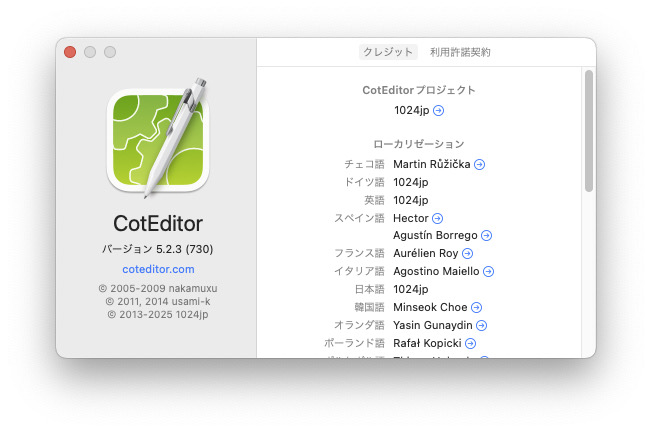The image size is (652, 432).
Task: Follow the arrow link after Agustín Borrego
Action: (486, 236)
